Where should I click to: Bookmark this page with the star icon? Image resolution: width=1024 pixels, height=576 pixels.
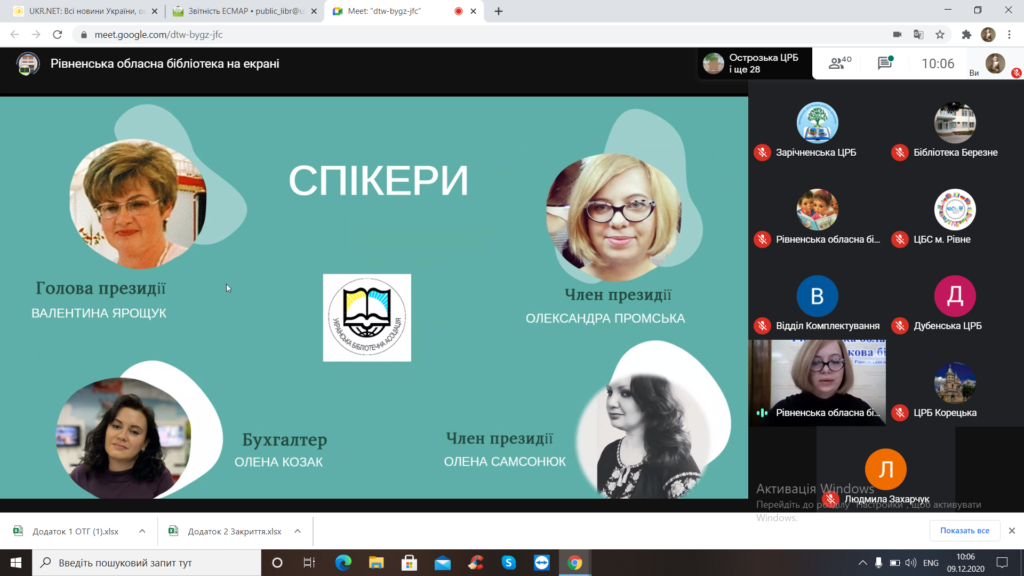940,33
